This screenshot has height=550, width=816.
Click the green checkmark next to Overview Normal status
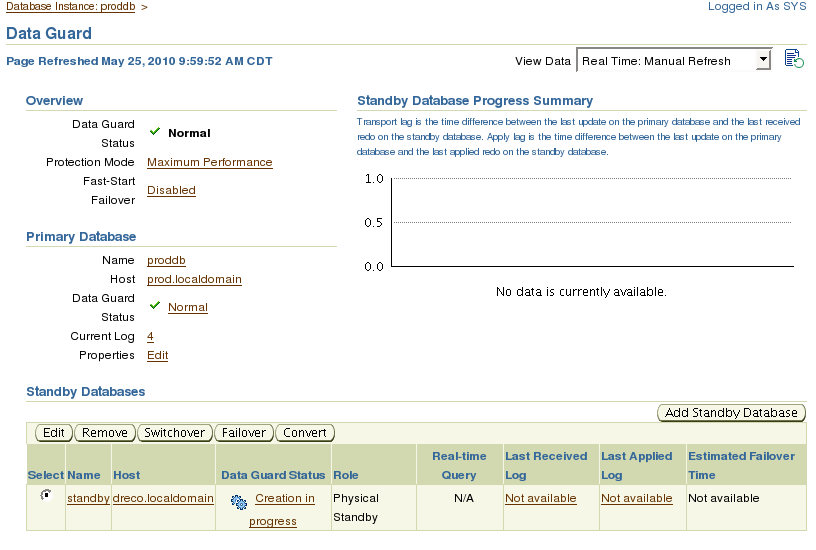[x=155, y=131]
